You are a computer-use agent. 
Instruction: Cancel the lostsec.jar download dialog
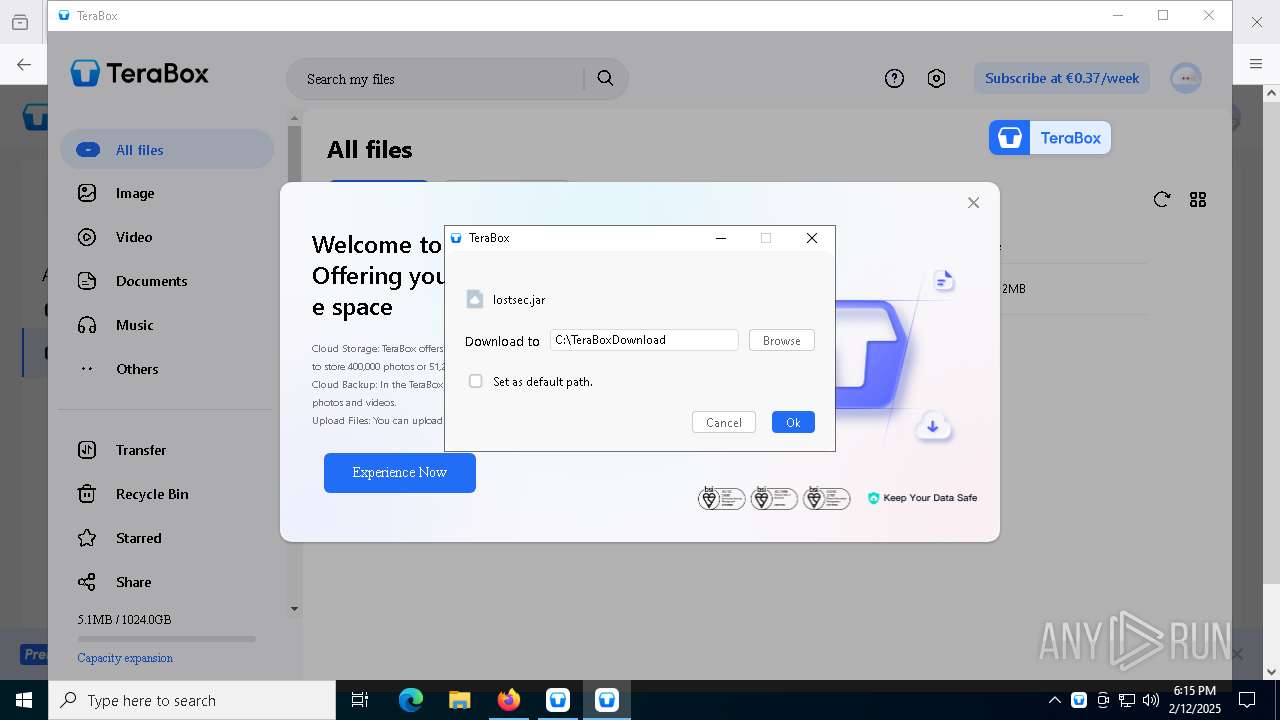coord(723,422)
